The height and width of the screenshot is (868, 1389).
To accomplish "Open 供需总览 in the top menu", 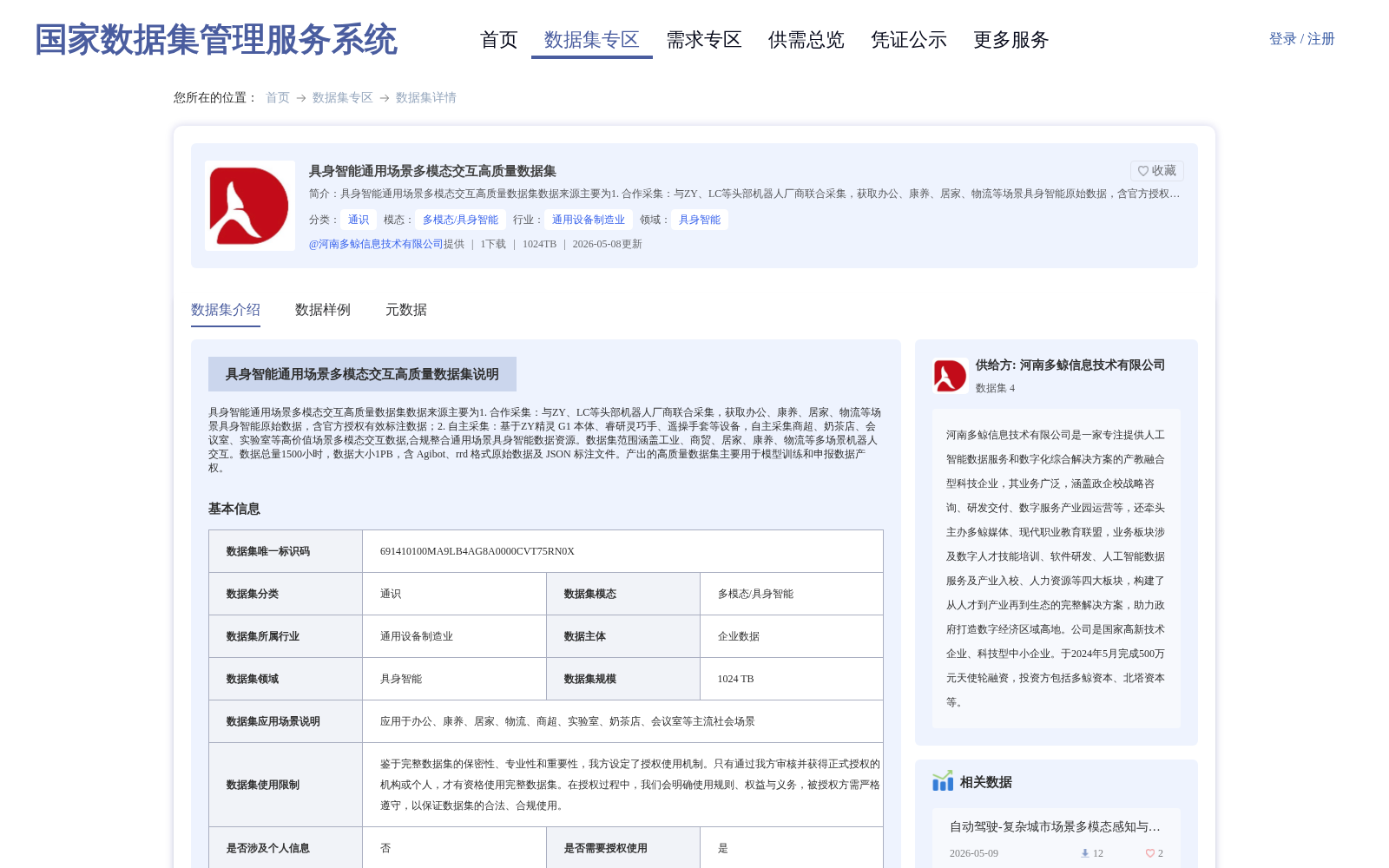I will click(806, 40).
